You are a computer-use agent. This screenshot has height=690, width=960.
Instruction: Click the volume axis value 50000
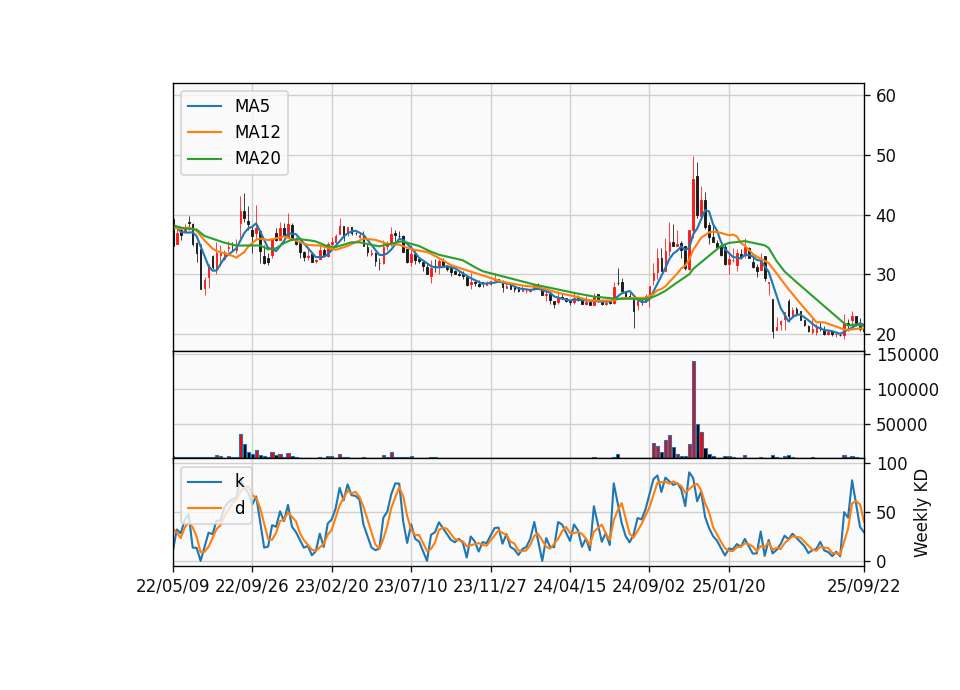click(x=902, y=425)
